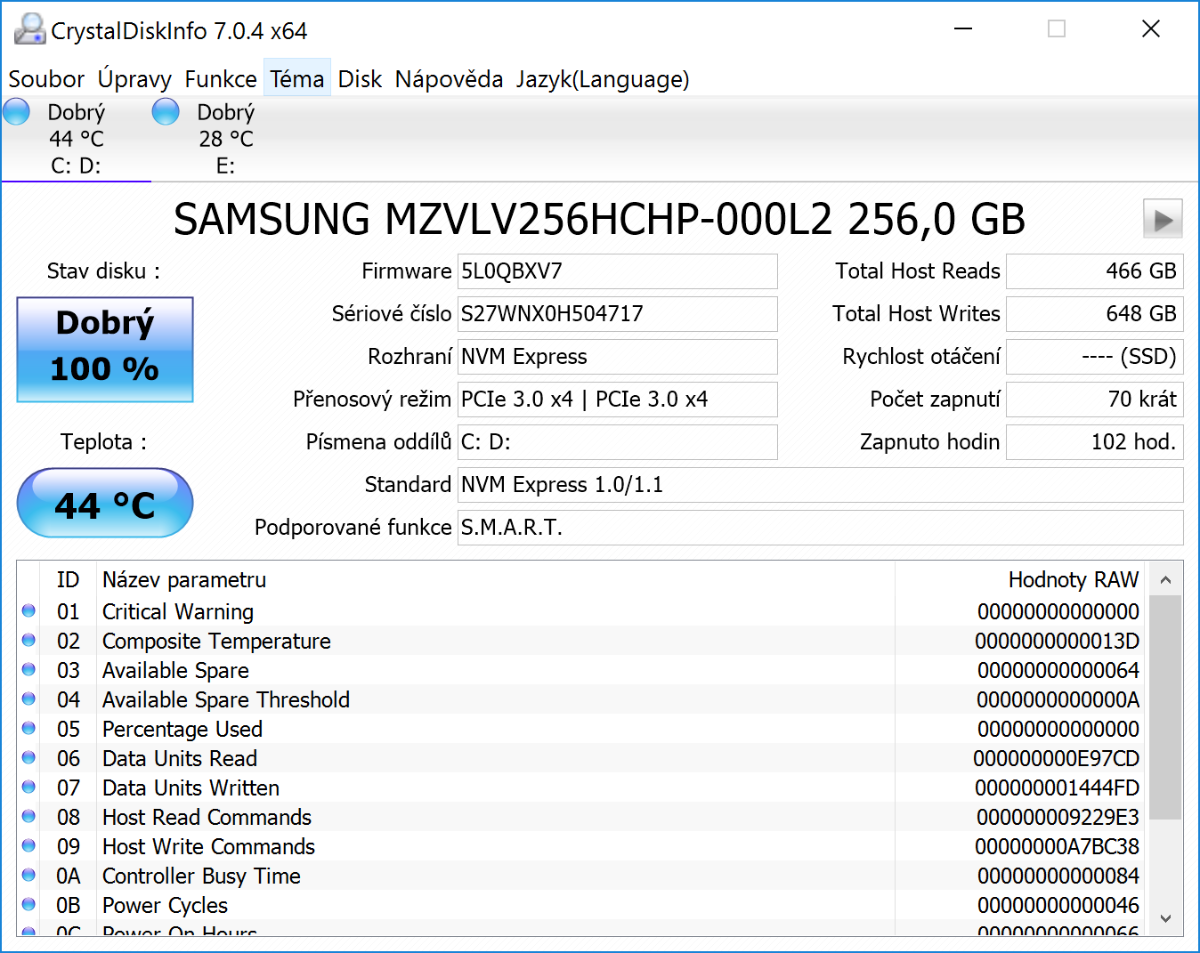The image size is (1200, 953).
Task: Click the CrystalDiskInfo app icon in title bar
Action: 30,30
